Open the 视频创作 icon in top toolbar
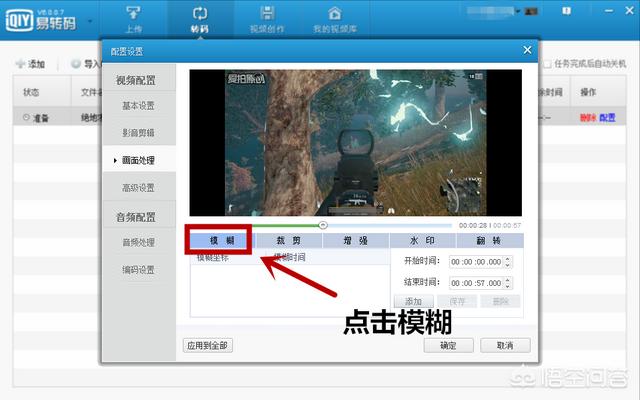 pos(267,19)
